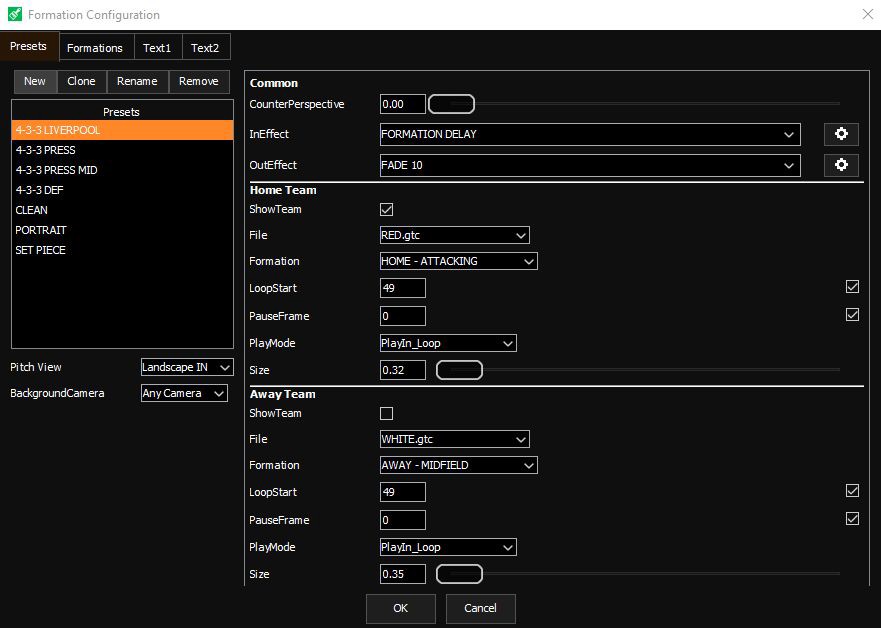Click Away Team LoopStart field
The image size is (881, 628).
403,492
